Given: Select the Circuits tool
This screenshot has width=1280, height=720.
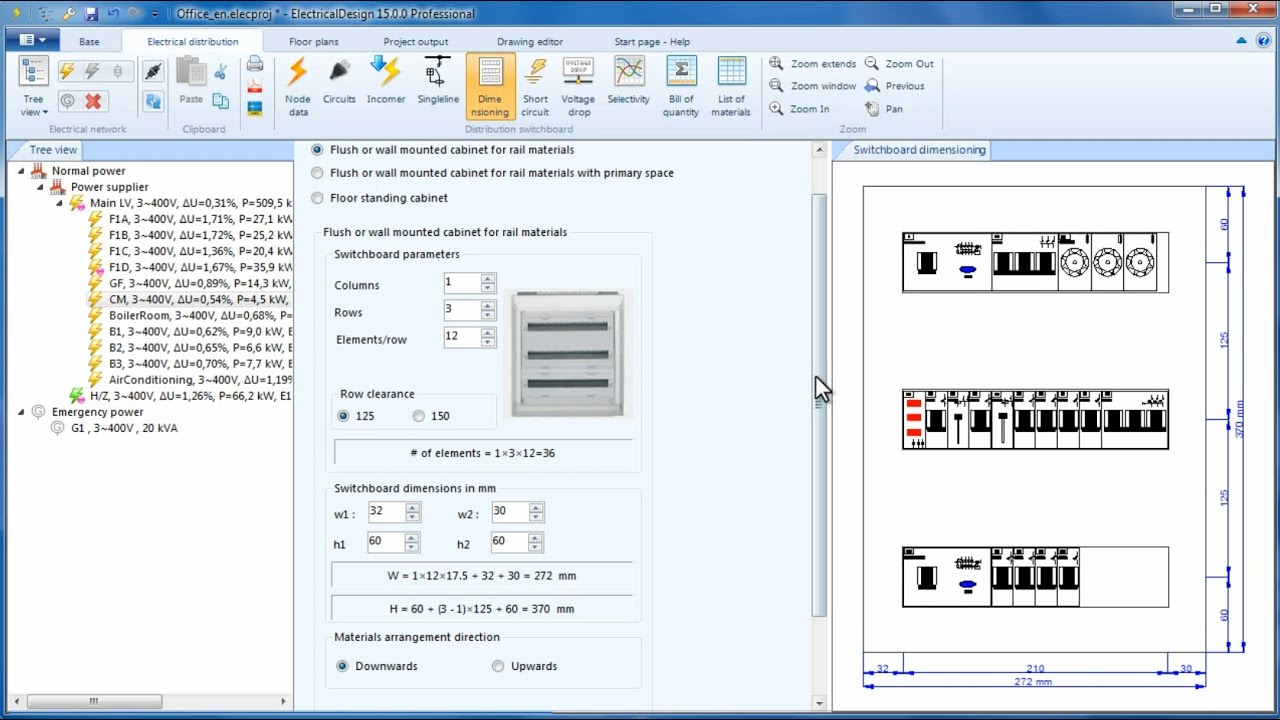Looking at the screenshot, I should click(339, 85).
